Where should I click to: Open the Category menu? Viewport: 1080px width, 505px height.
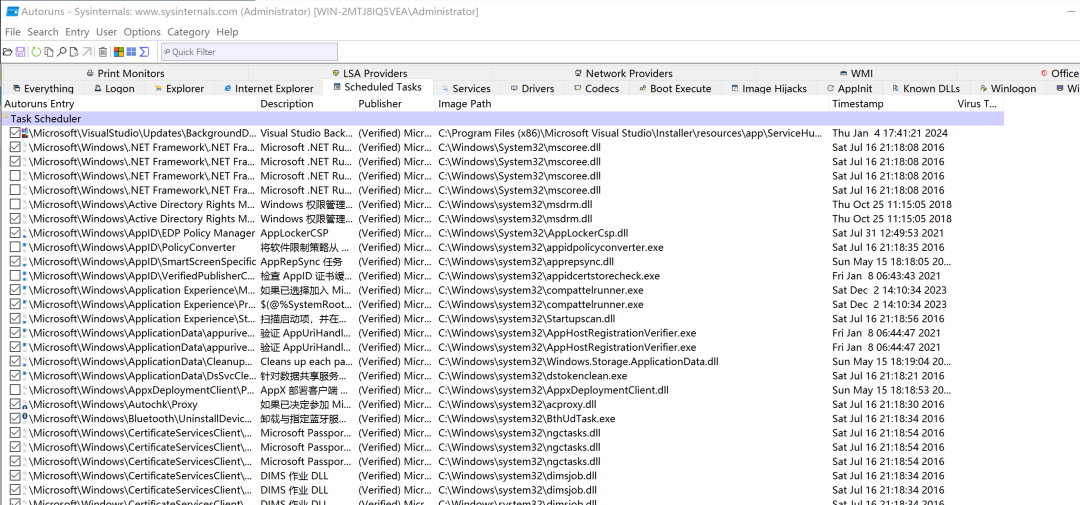click(188, 32)
